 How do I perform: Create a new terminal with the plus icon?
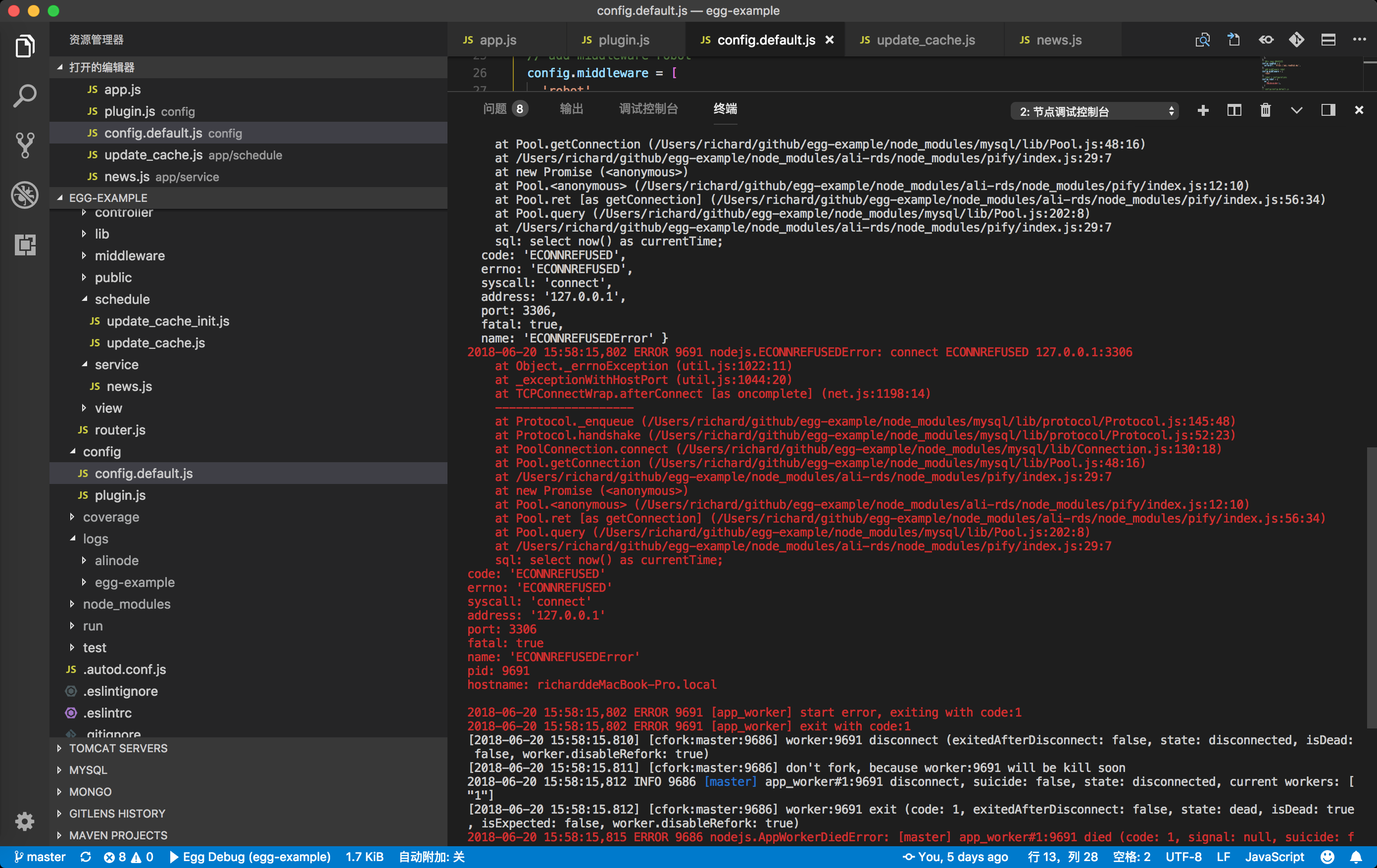click(1204, 110)
